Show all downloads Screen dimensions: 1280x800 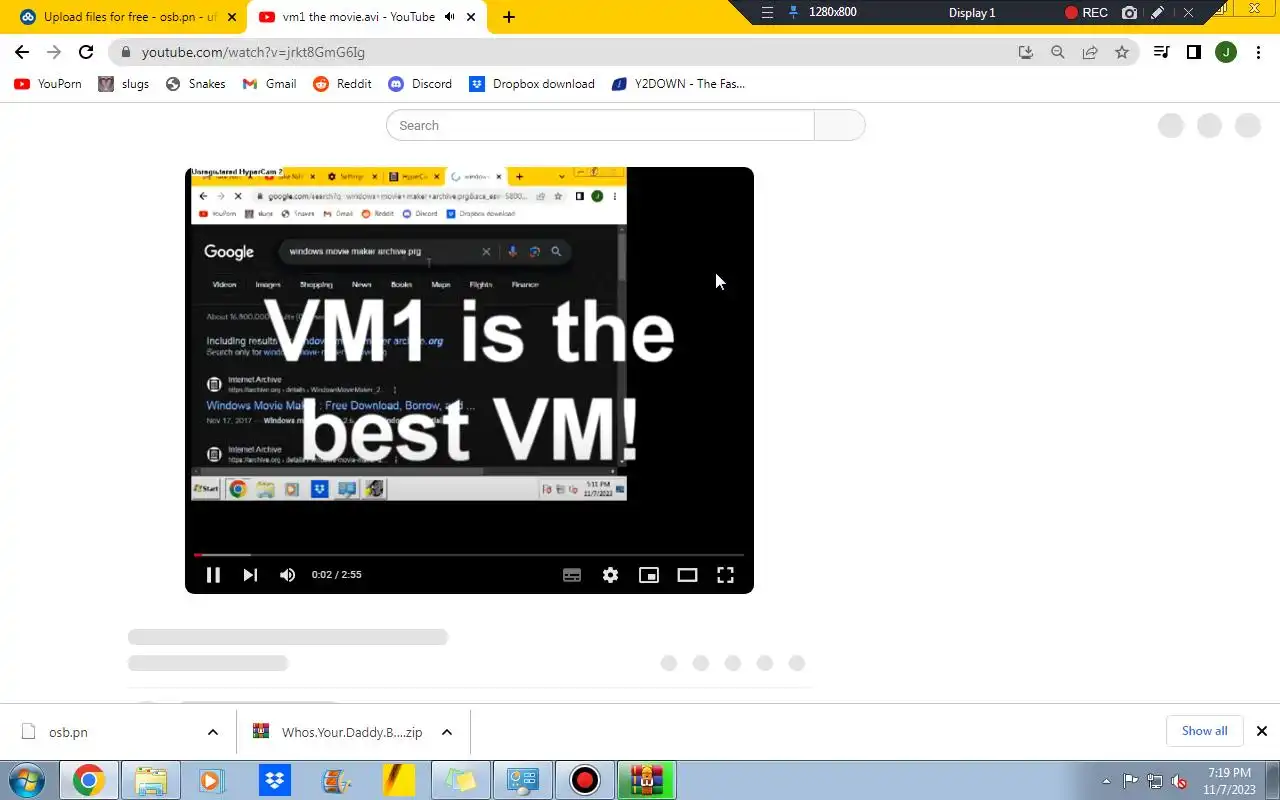coord(1204,731)
